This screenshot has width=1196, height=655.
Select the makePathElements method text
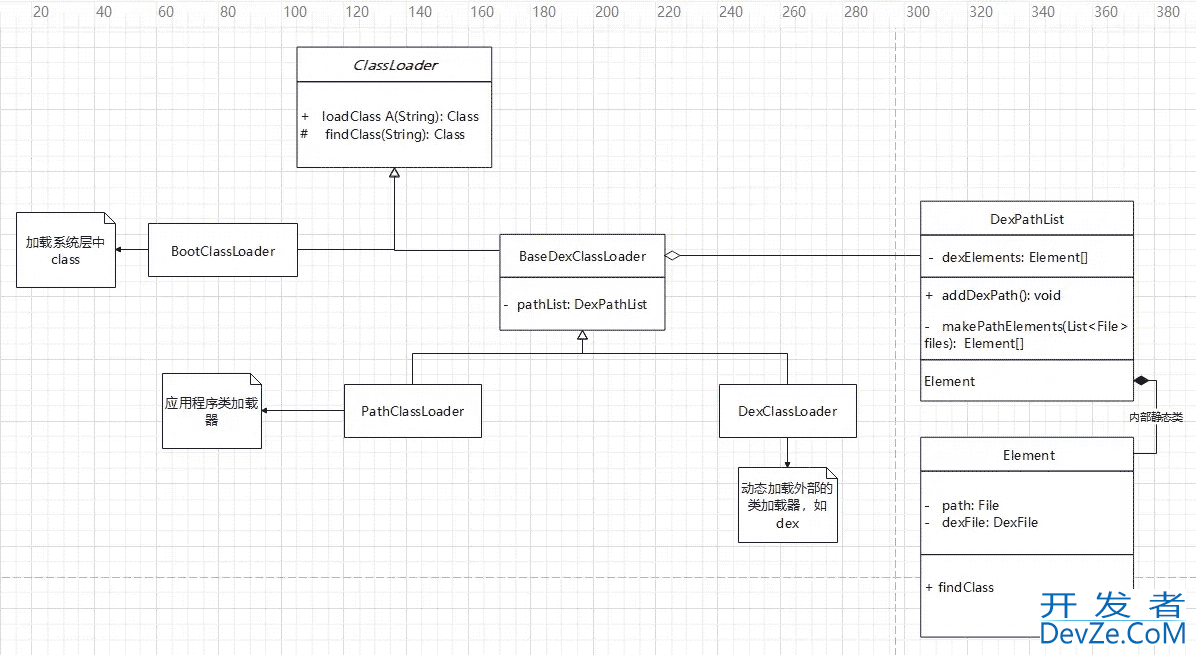click(x=1026, y=335)
